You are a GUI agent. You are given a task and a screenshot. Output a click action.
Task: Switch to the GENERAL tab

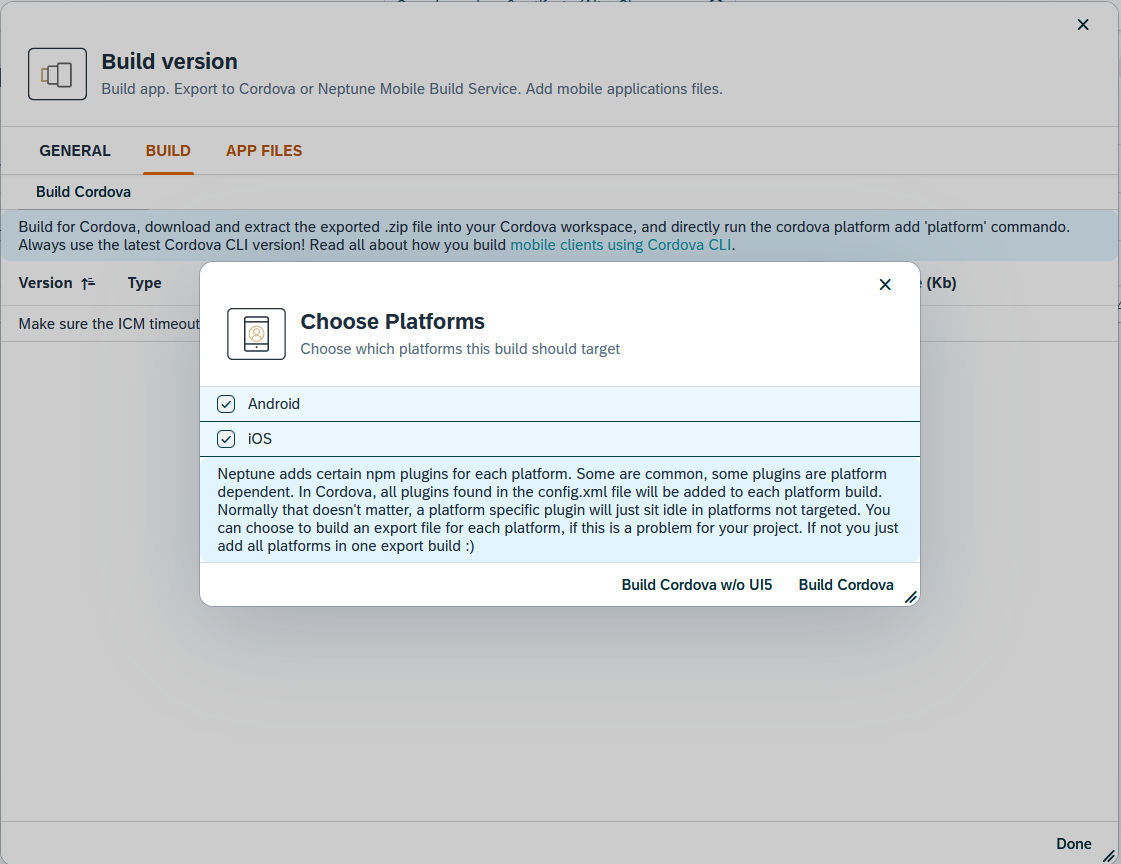pos(75,150)
